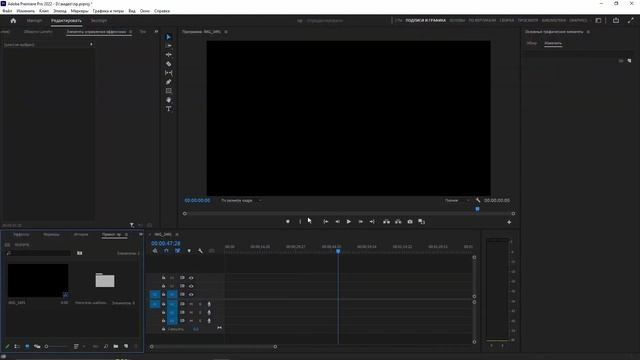640x360 pixels.
Task: Open the Графика и титры menu
Action: [108, 11]
